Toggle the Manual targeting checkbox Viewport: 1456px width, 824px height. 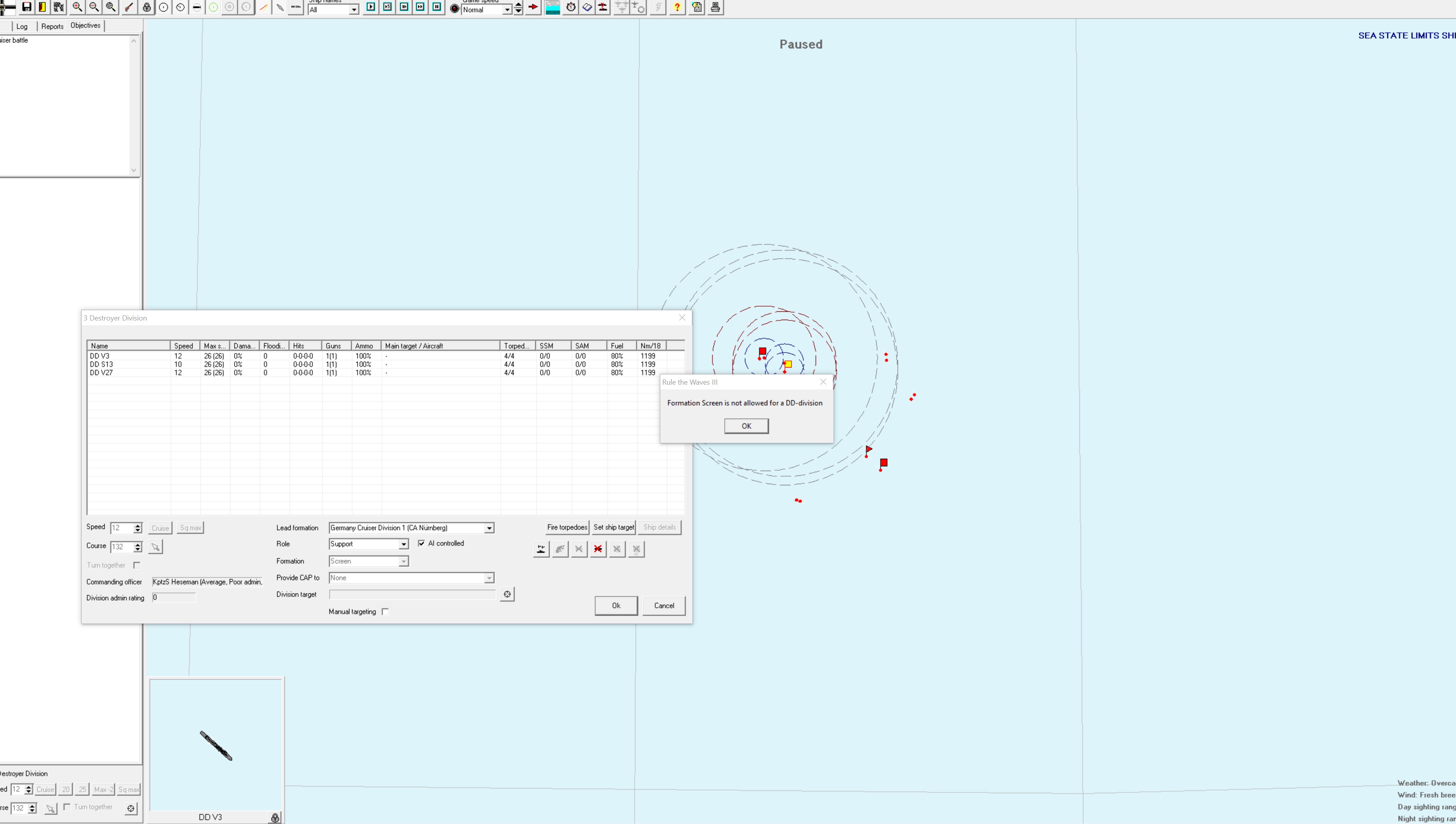click(x=385, y=612)
